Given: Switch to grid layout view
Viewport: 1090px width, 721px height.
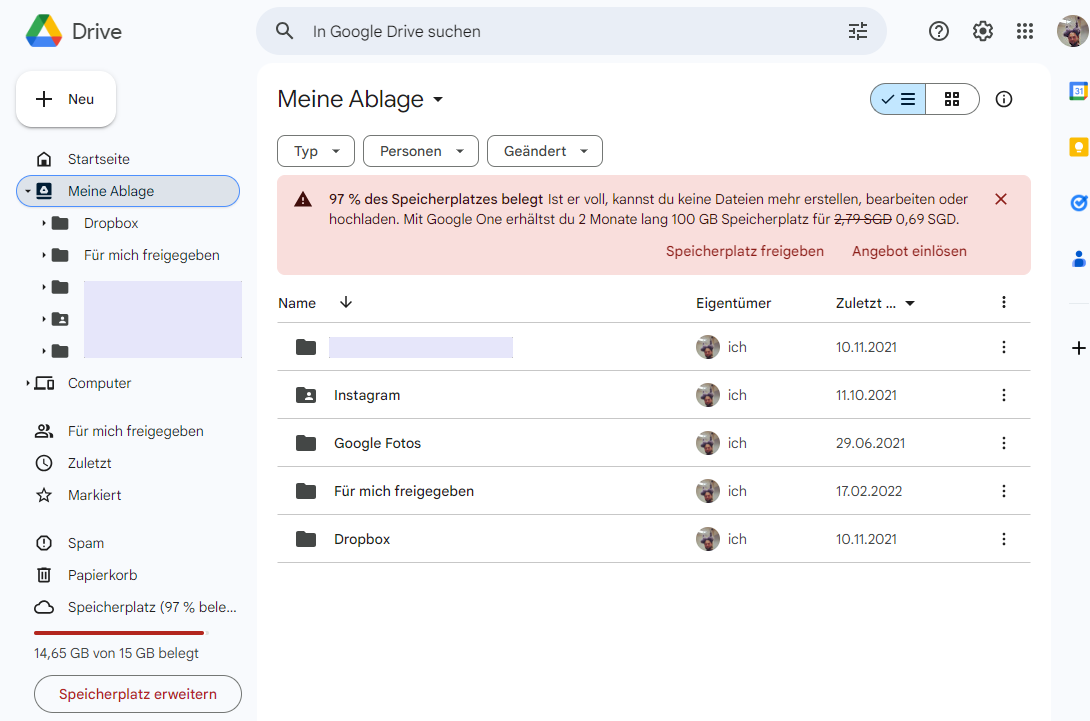Looking at the screenshot, I should (952, 99).
